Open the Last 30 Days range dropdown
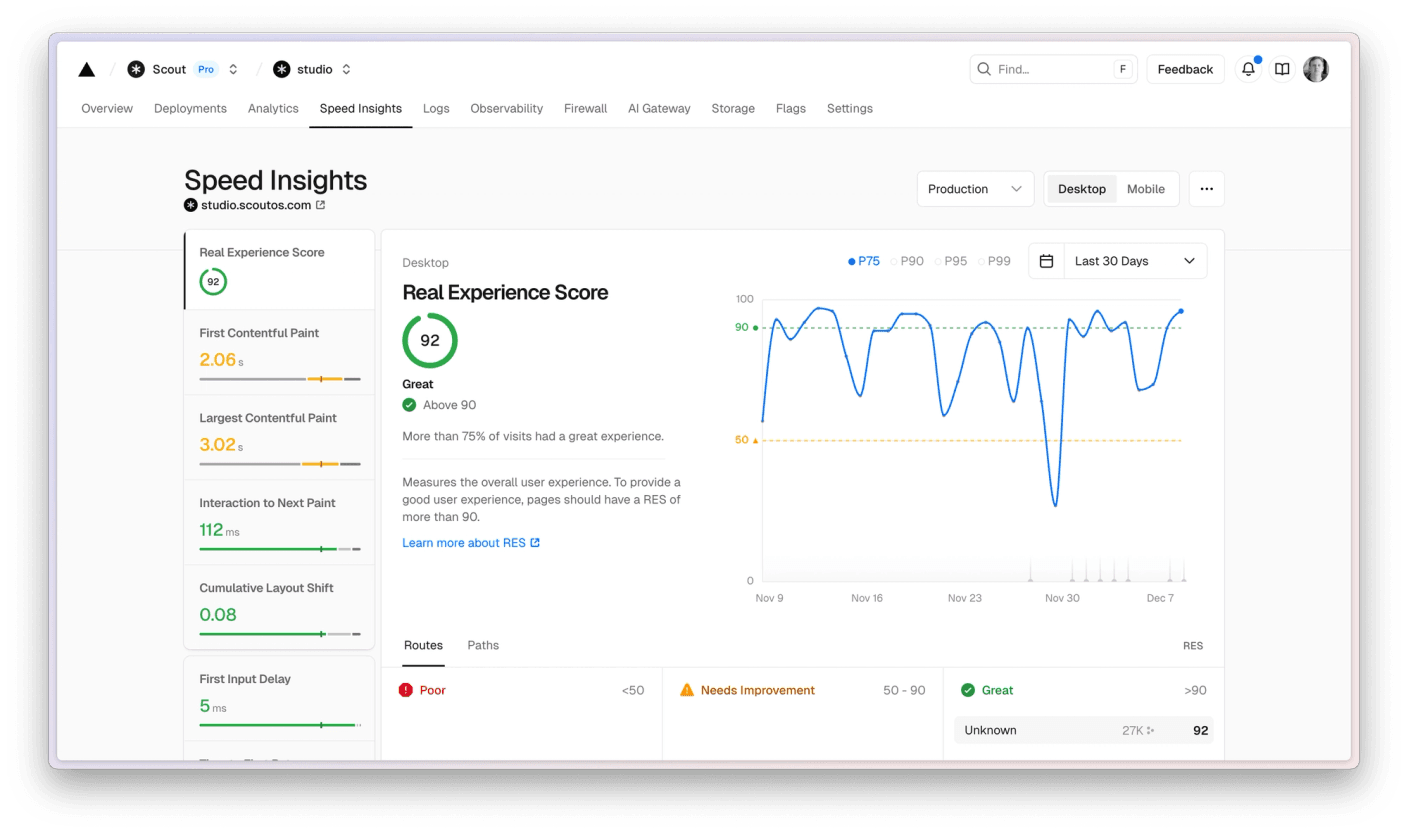Screen dimensions: 1408x833 (1135, 261)
